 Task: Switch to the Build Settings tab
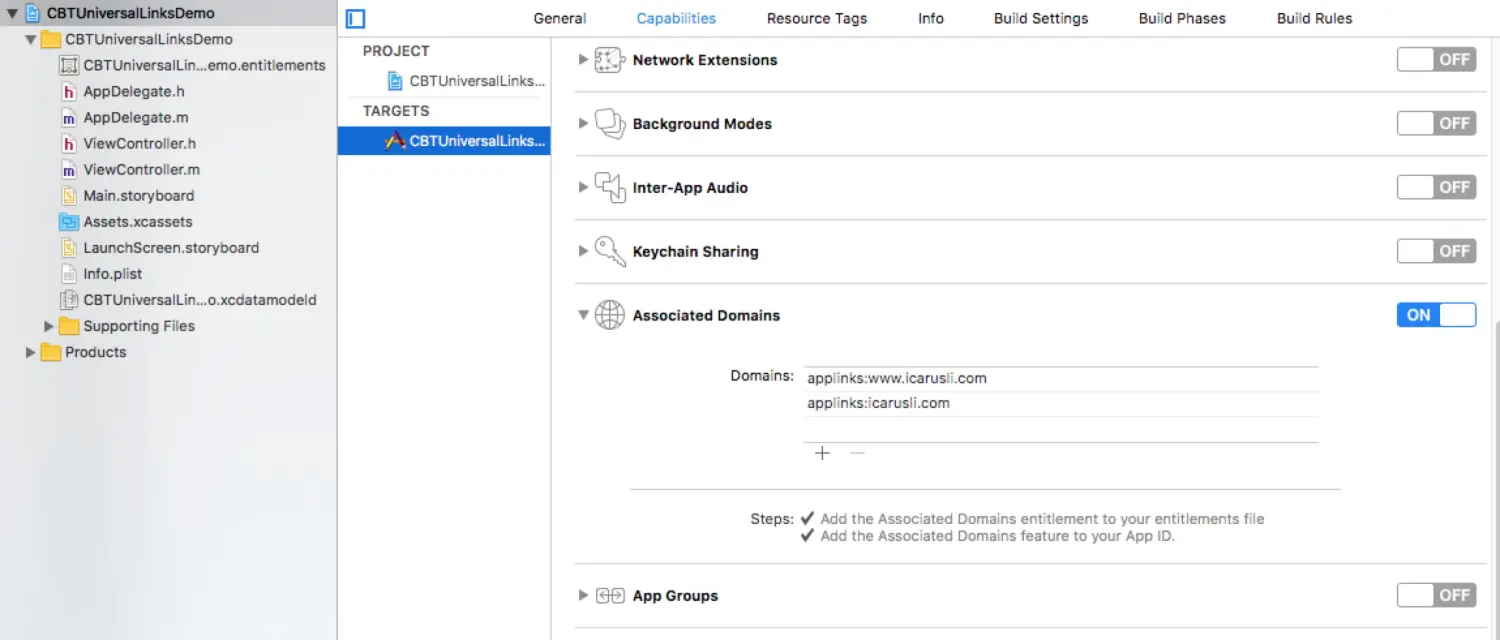(1041, 18)
